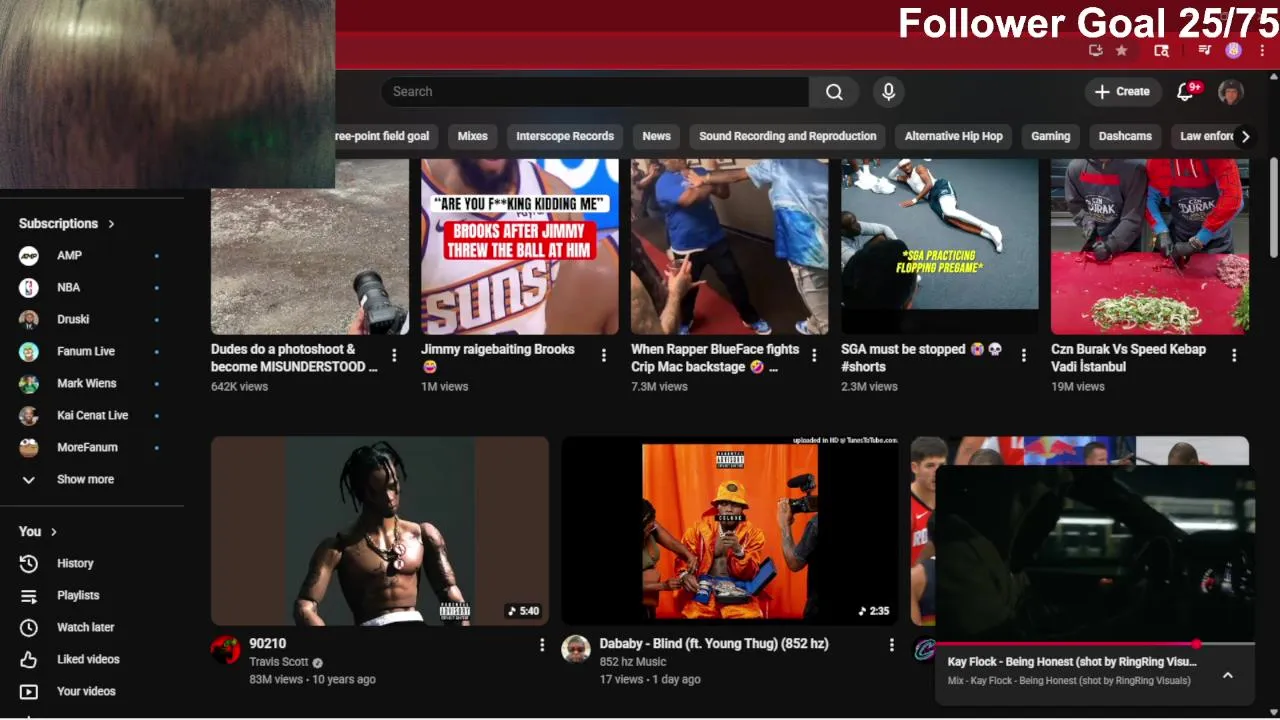Click the YouTube search field
Image resolution: width=1280 pixels, height=720 pixels.
(x=595, y=92)
